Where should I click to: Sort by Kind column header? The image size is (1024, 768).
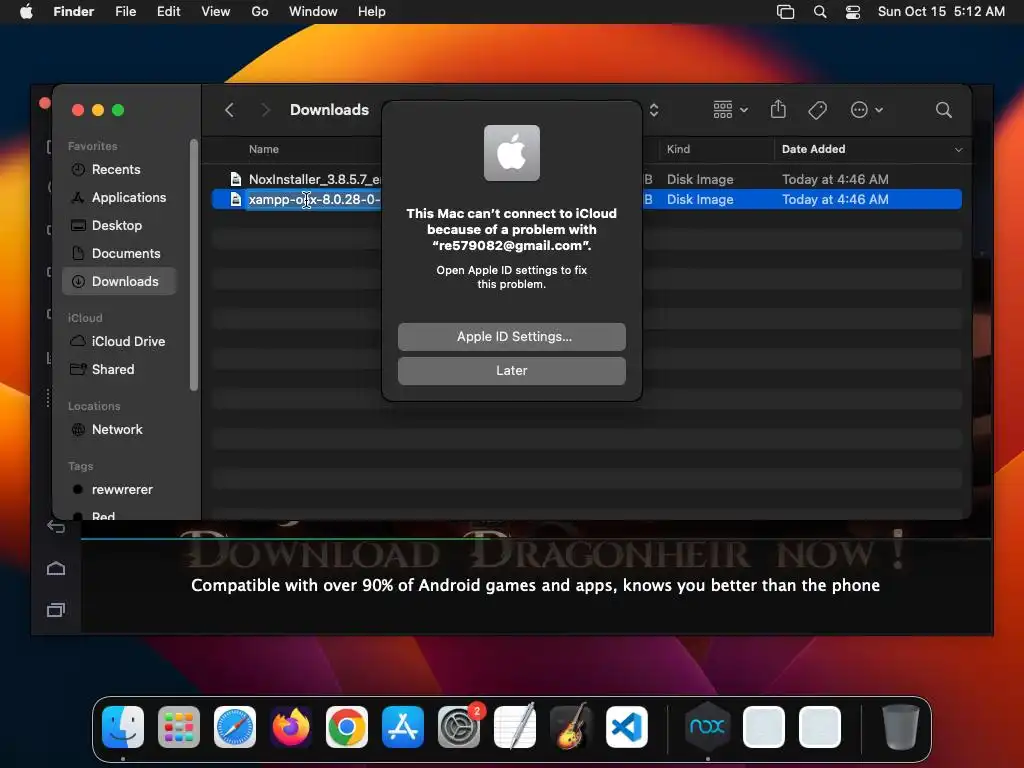[x=678, y=149]
